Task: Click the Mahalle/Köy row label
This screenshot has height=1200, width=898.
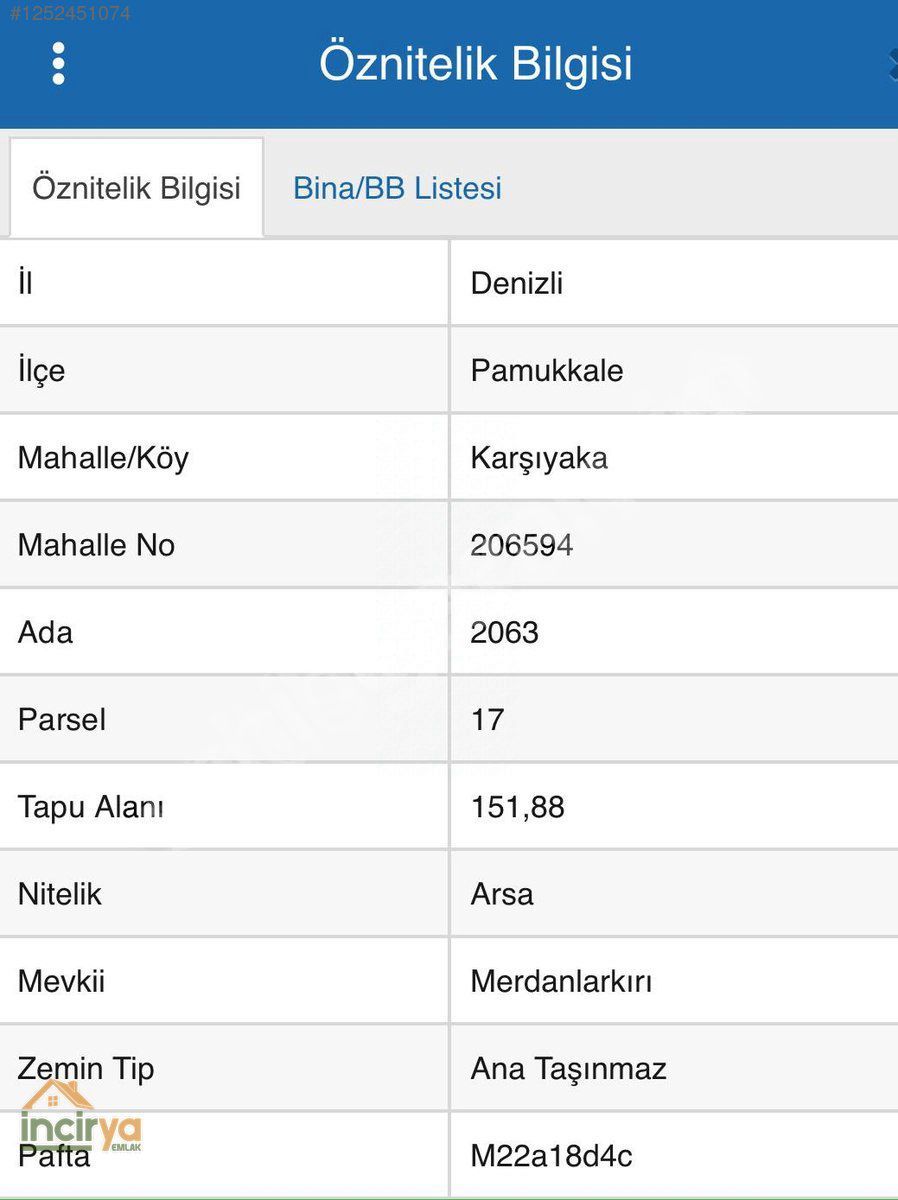Action: 103,458
